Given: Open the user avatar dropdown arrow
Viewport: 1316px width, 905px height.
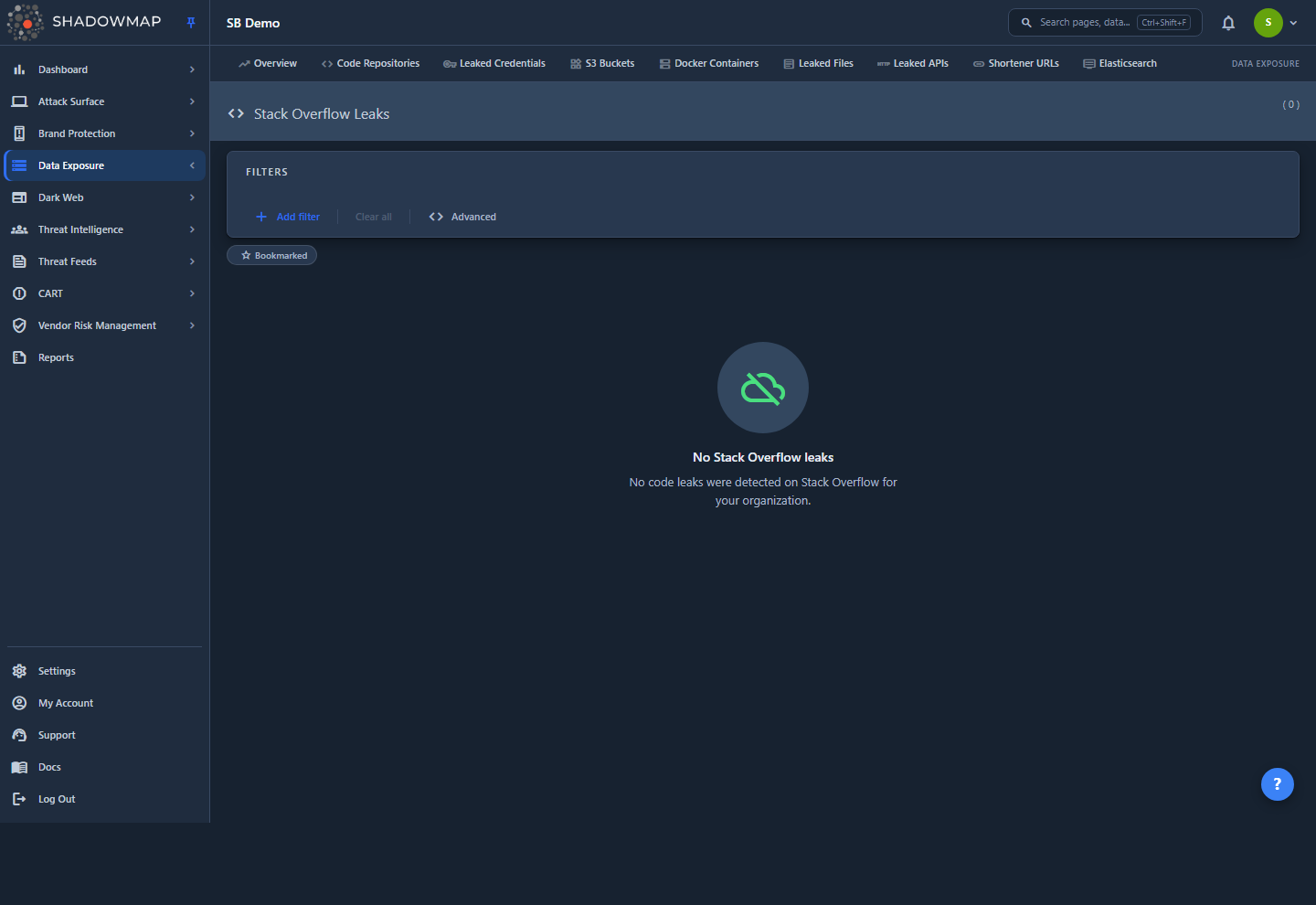Looking at the screenshot, I should (1293, 23).
